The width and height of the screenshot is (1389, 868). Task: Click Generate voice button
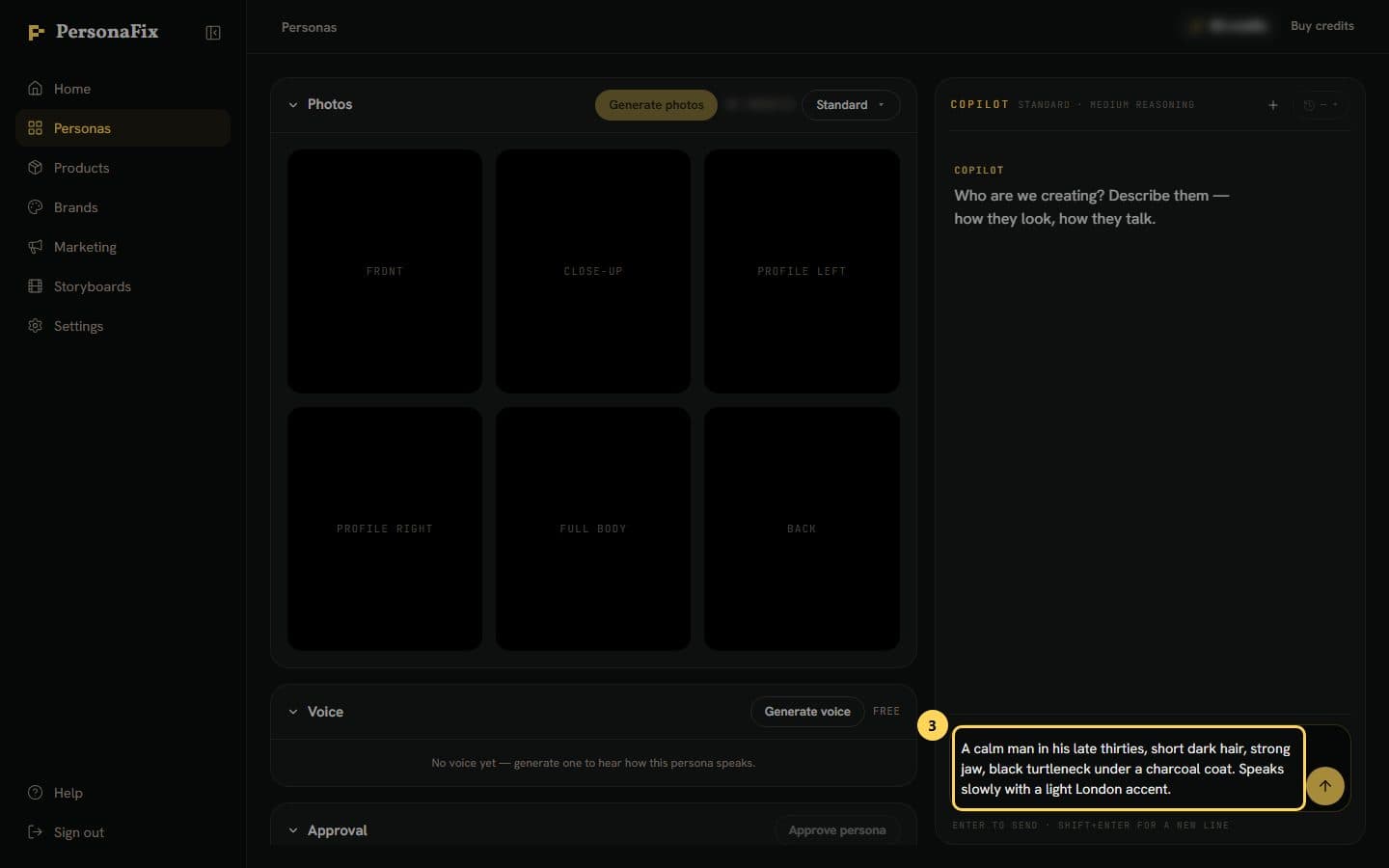[807, 712]
